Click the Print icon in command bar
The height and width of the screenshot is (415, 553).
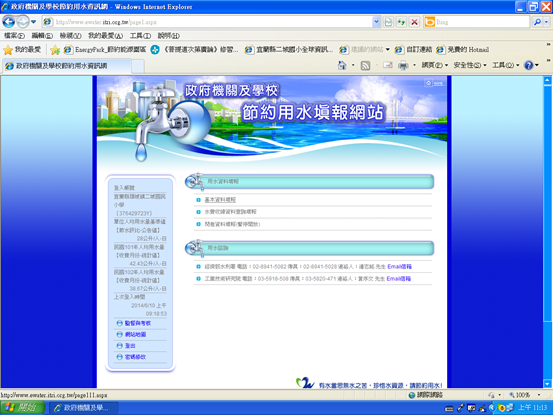pos(403,65)
